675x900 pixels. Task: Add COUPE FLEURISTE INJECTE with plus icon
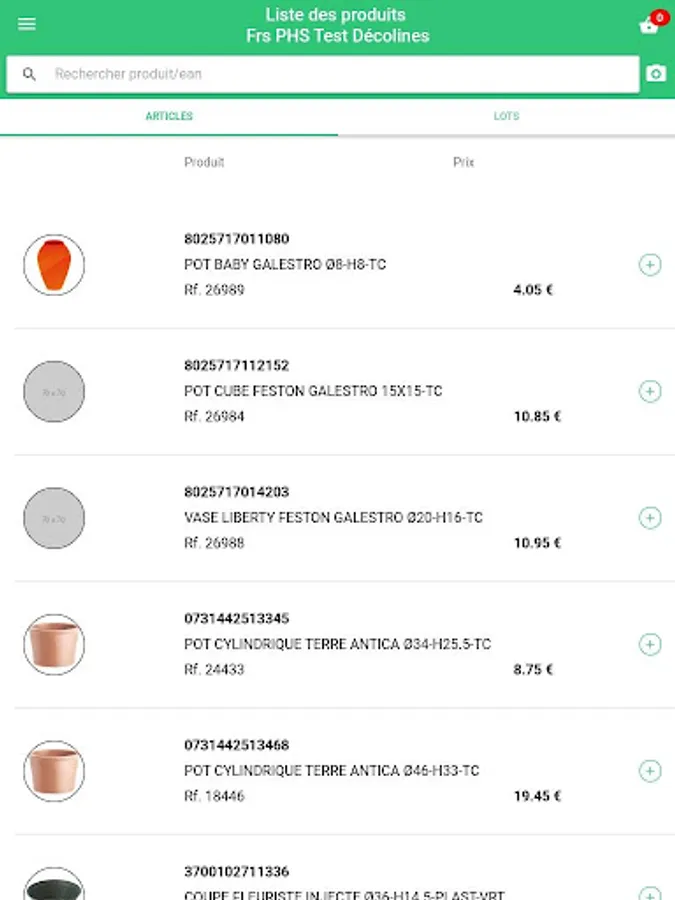[650, 893]
